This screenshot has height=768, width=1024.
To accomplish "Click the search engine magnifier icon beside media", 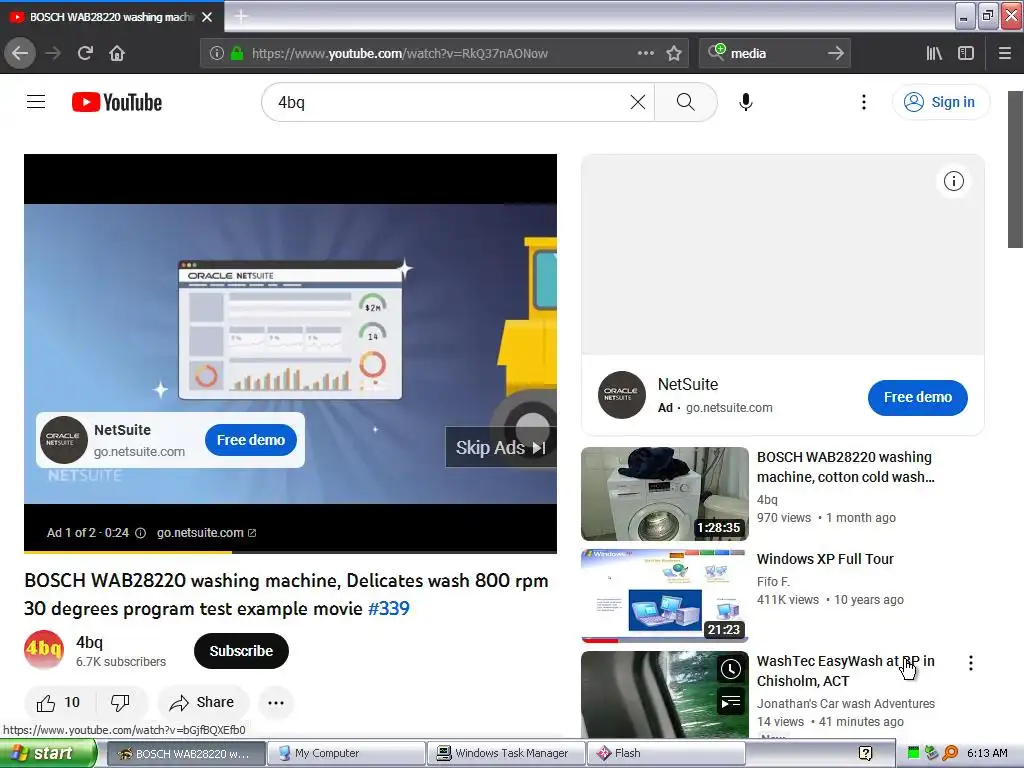I will point(716,52).
